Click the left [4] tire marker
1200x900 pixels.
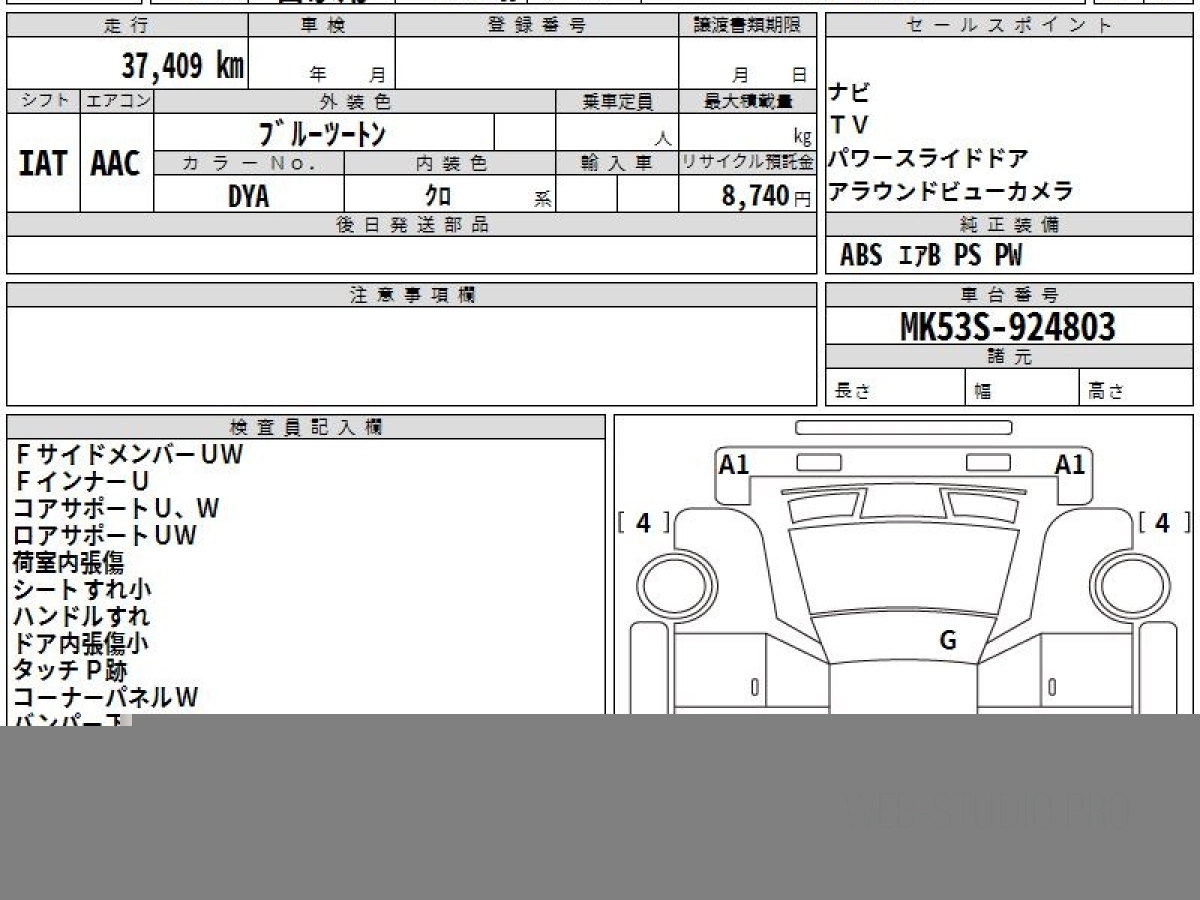pyautogui.click(x=643, y=523)
